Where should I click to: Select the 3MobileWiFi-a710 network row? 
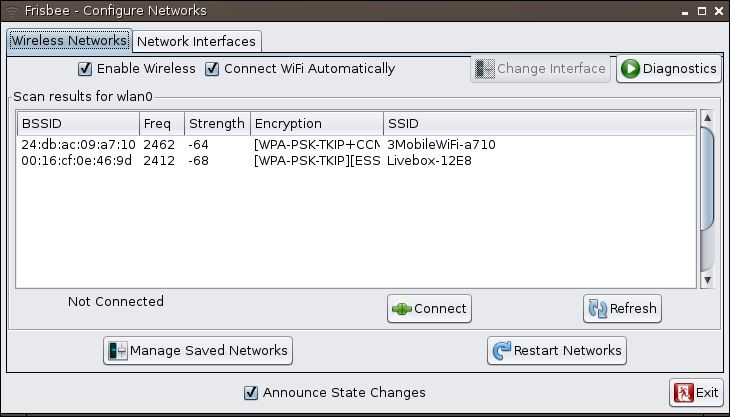441,144
